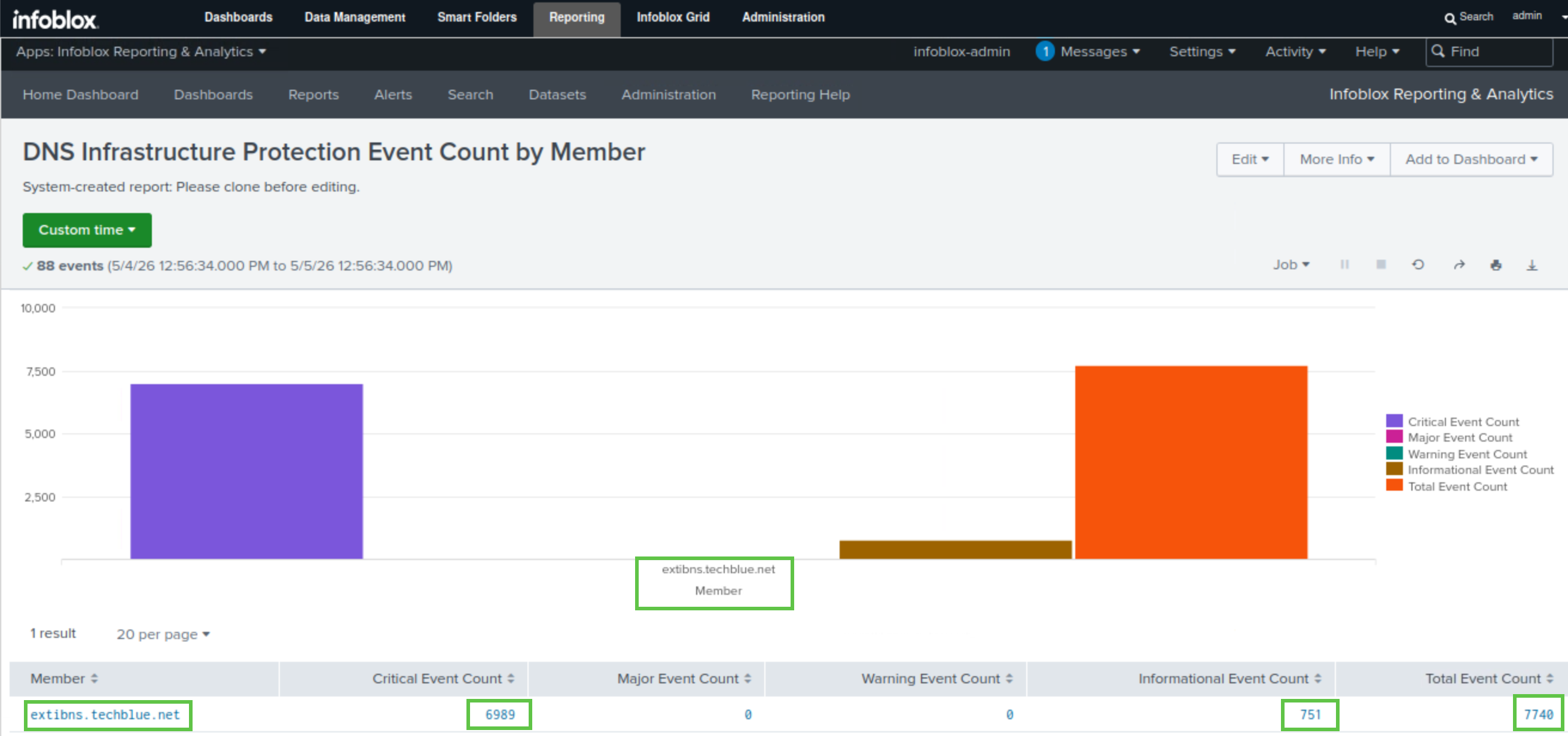Click the purple Critical Event Count bar

(x=246, y=471)
